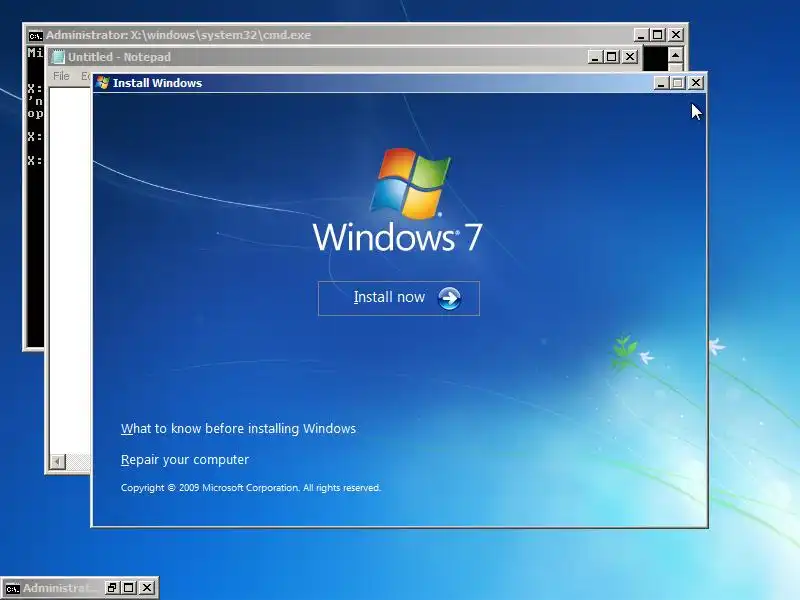Viewport: 800px width, 600px height.
Task: Close the Install Windows window
Action: point(696,83)
